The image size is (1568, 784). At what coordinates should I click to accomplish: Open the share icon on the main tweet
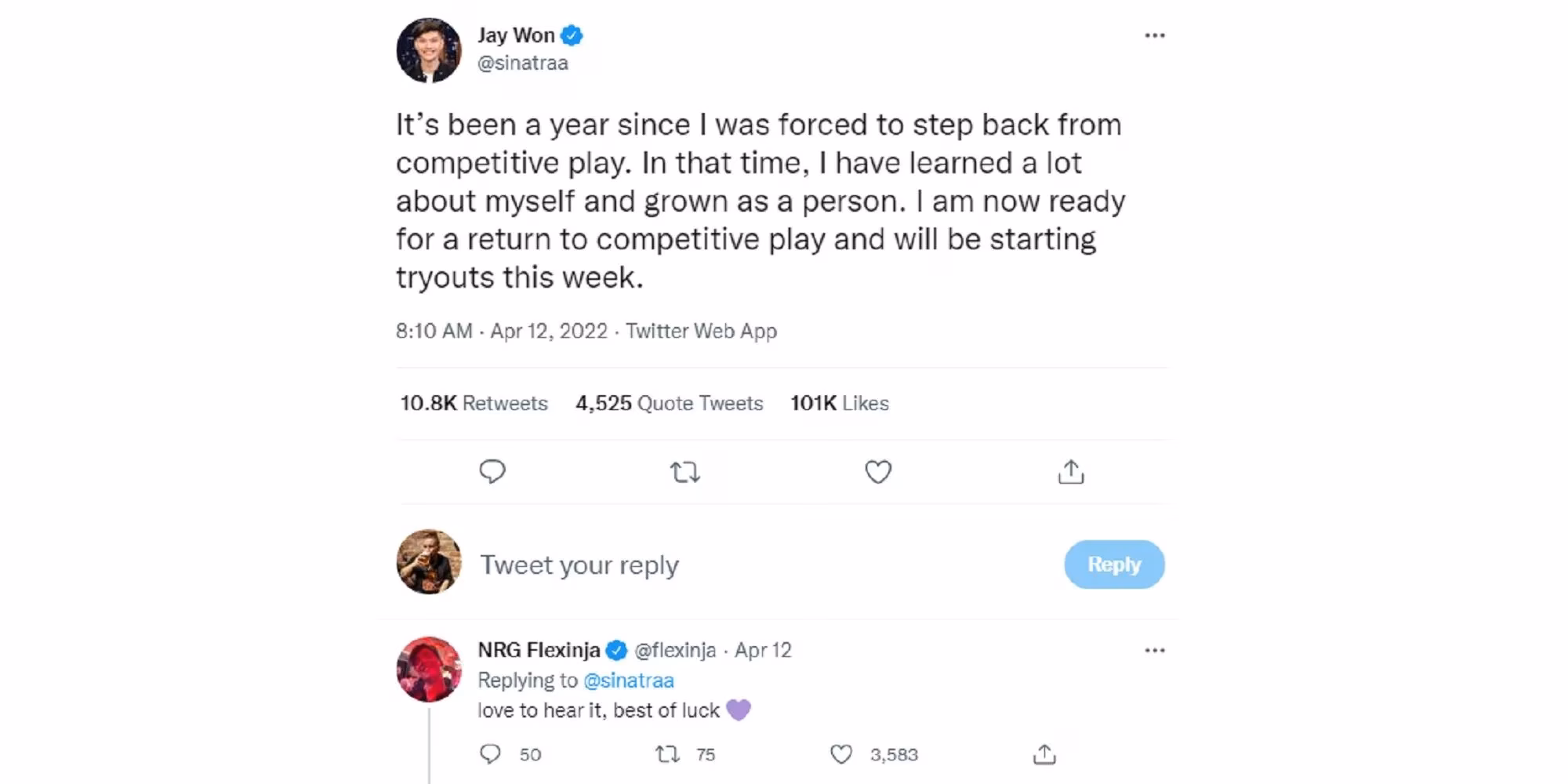click(1070, 472)
